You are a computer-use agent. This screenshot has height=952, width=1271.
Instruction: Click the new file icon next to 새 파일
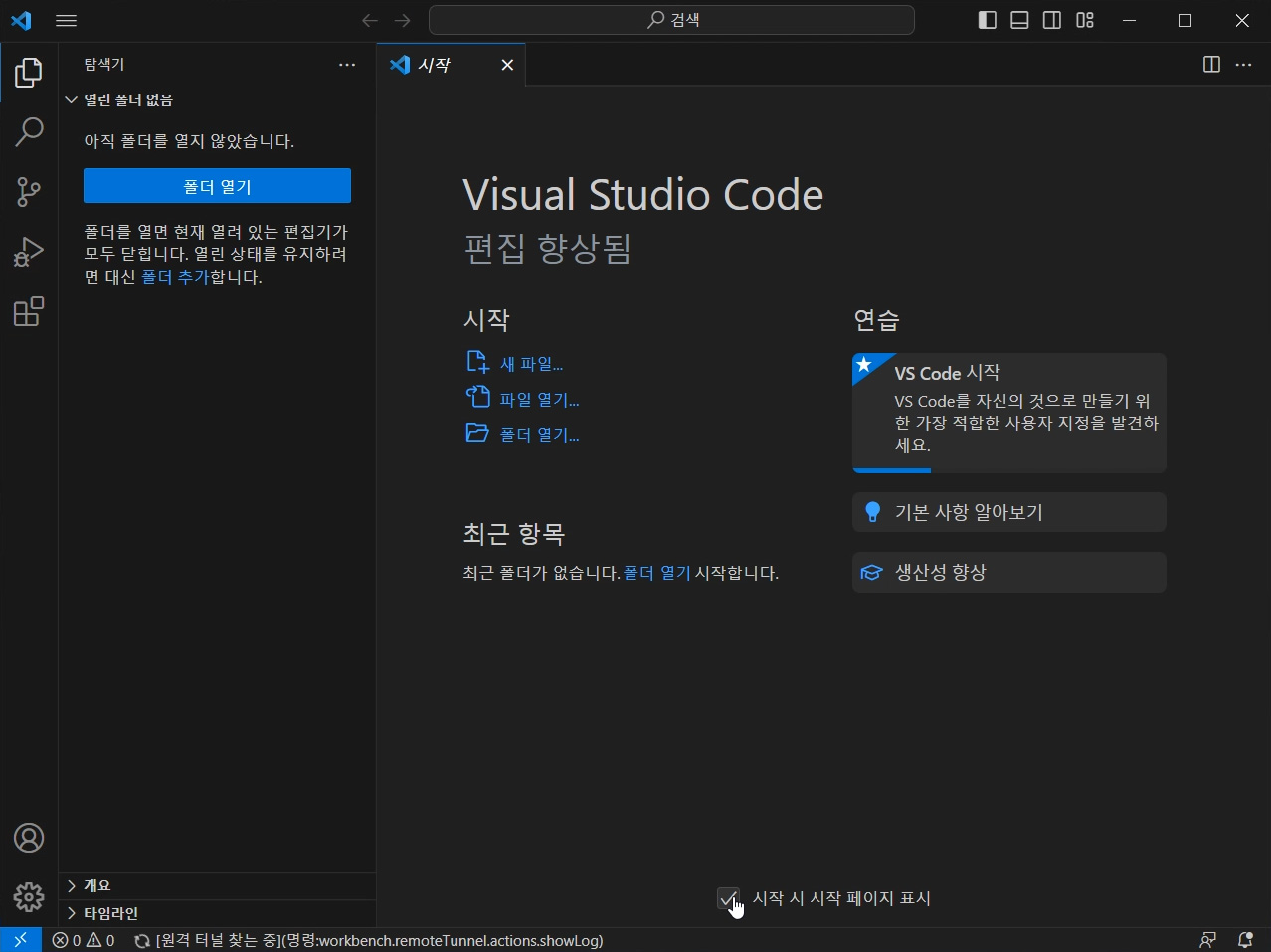(x=477, y=361)
